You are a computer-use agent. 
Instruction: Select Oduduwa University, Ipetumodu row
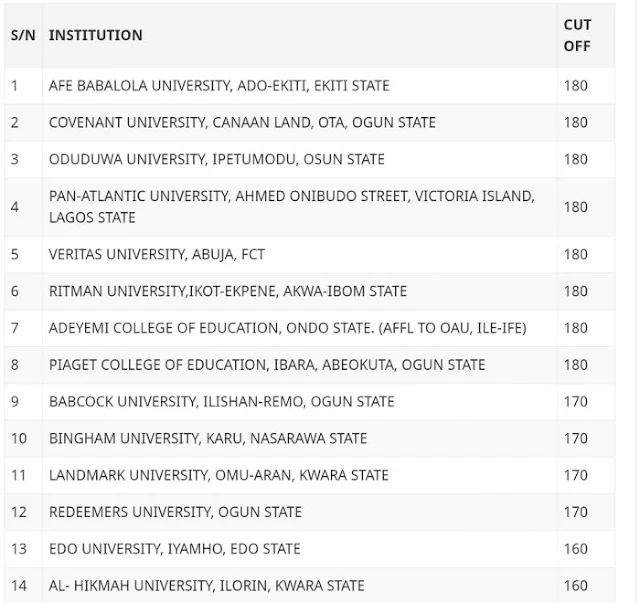pos(216,160)
